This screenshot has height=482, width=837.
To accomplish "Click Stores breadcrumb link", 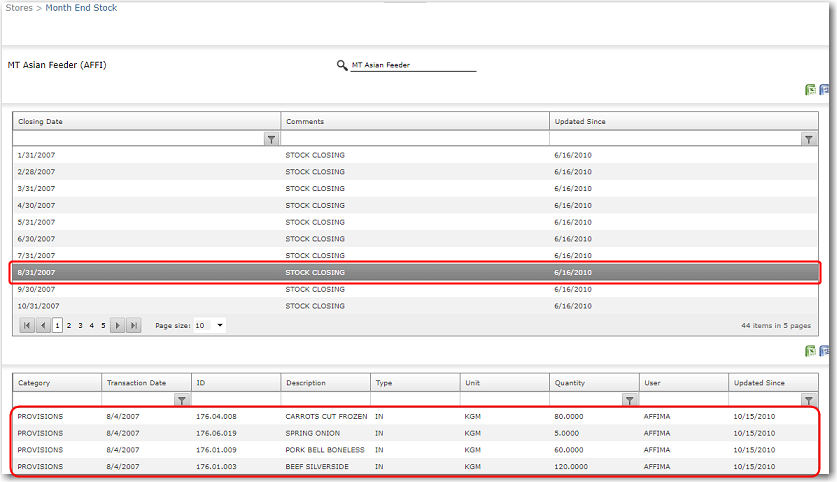I will tap(19, 8).
